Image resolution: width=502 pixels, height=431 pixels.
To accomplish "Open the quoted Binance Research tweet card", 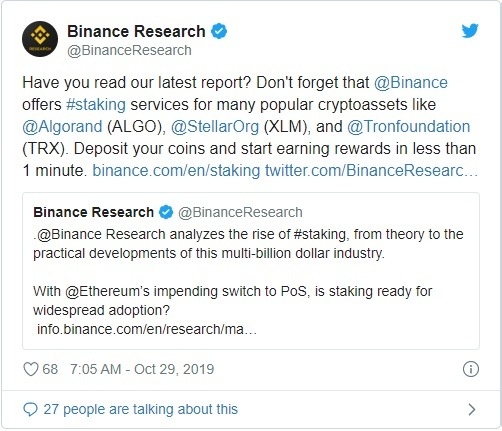I will (251, 271).
